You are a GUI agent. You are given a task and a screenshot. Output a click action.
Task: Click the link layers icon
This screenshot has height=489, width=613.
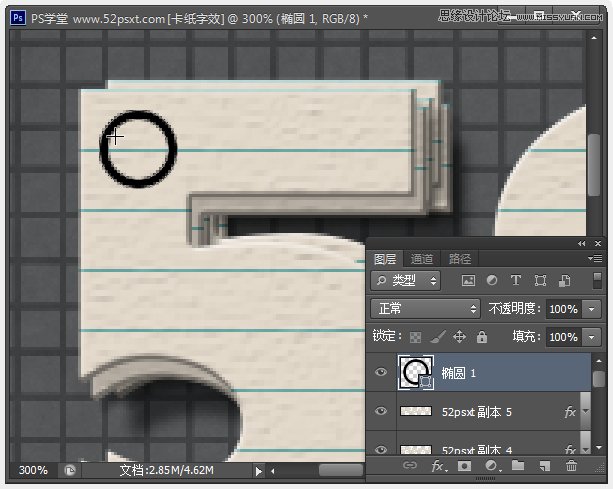tap(410, 465)
